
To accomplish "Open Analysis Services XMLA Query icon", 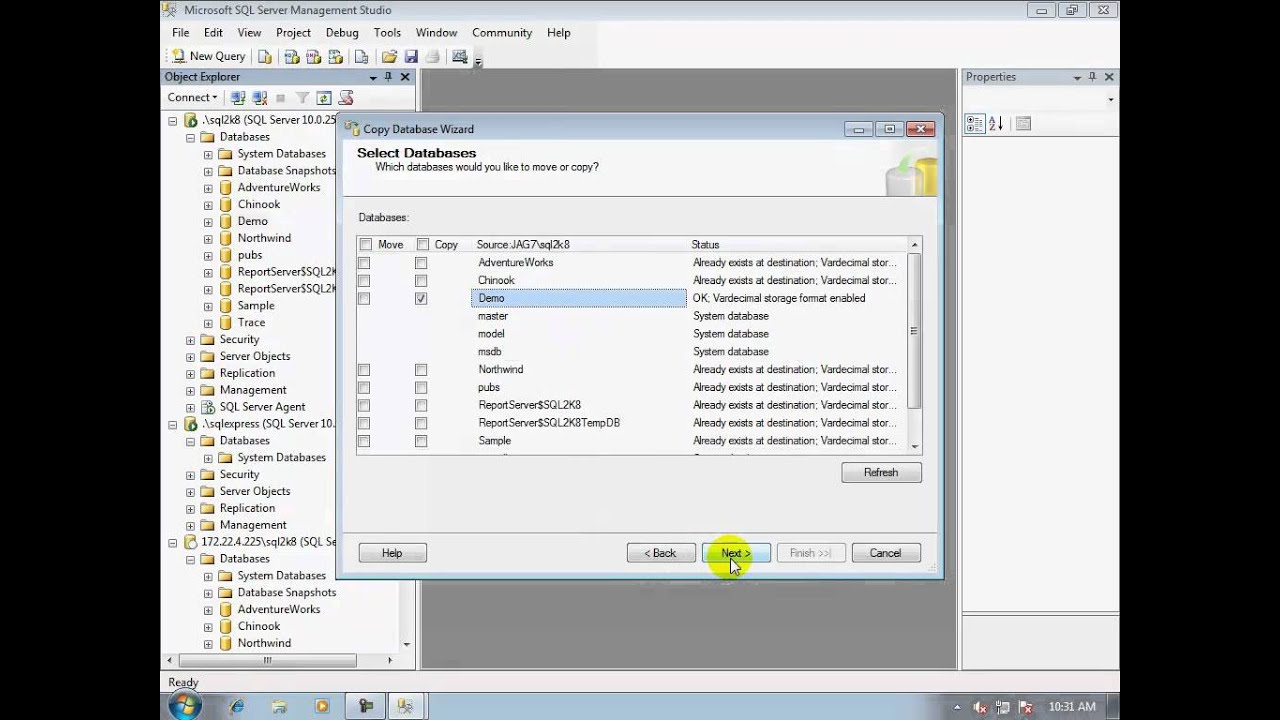I will click(x=337, y=57).
